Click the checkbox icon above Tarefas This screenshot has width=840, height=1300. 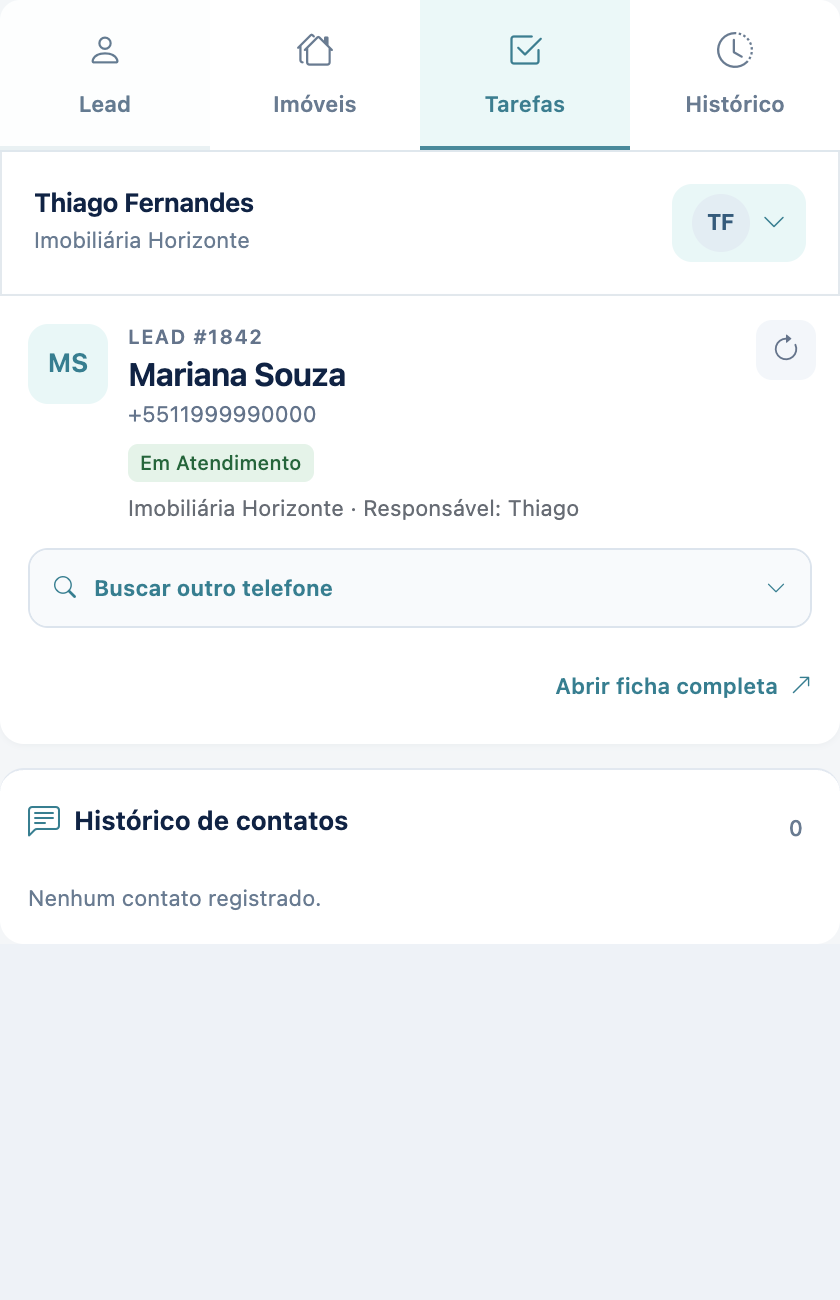[525, 49]
